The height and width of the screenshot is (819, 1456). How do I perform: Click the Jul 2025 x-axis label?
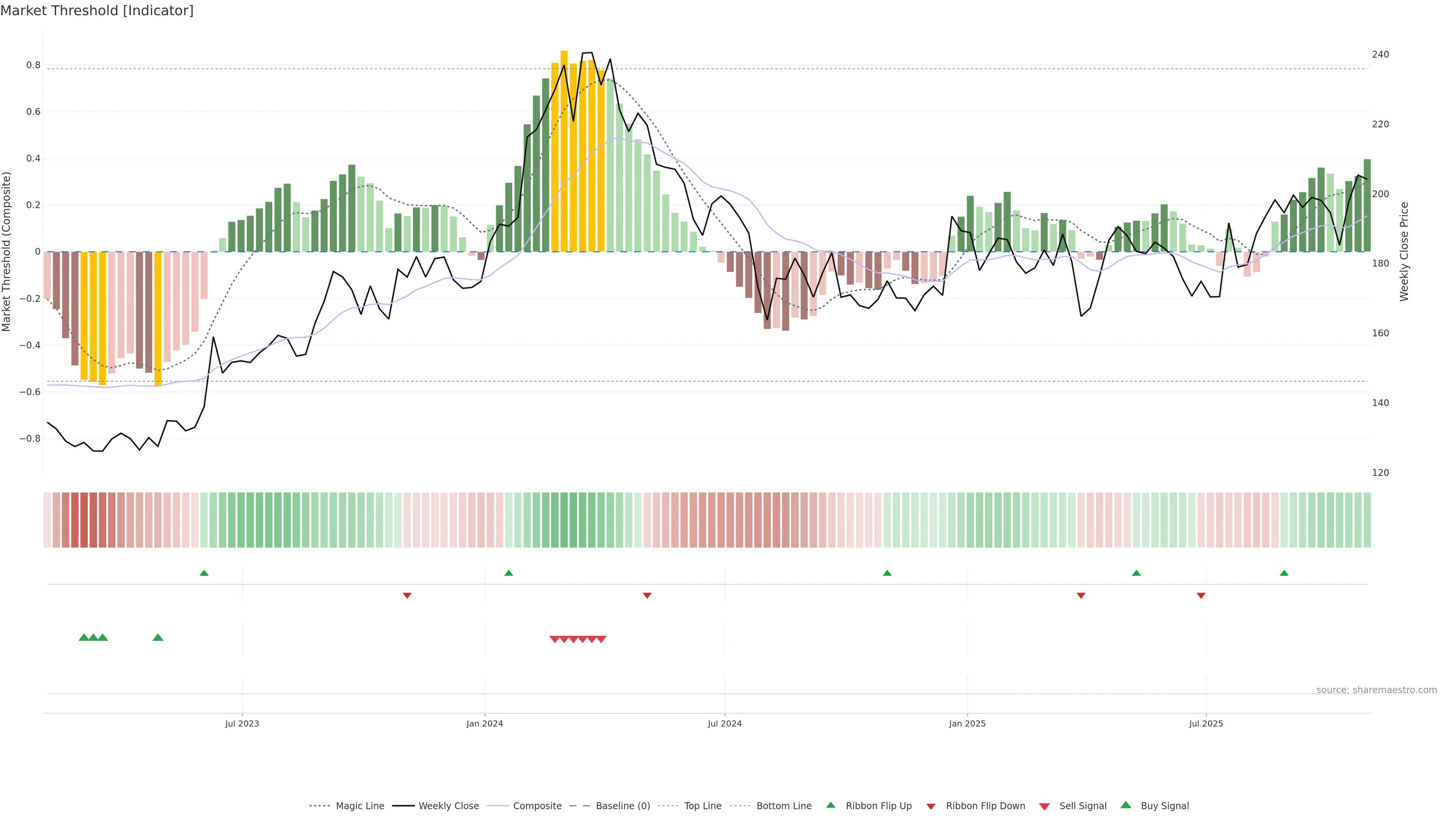tap(1206, 723)
